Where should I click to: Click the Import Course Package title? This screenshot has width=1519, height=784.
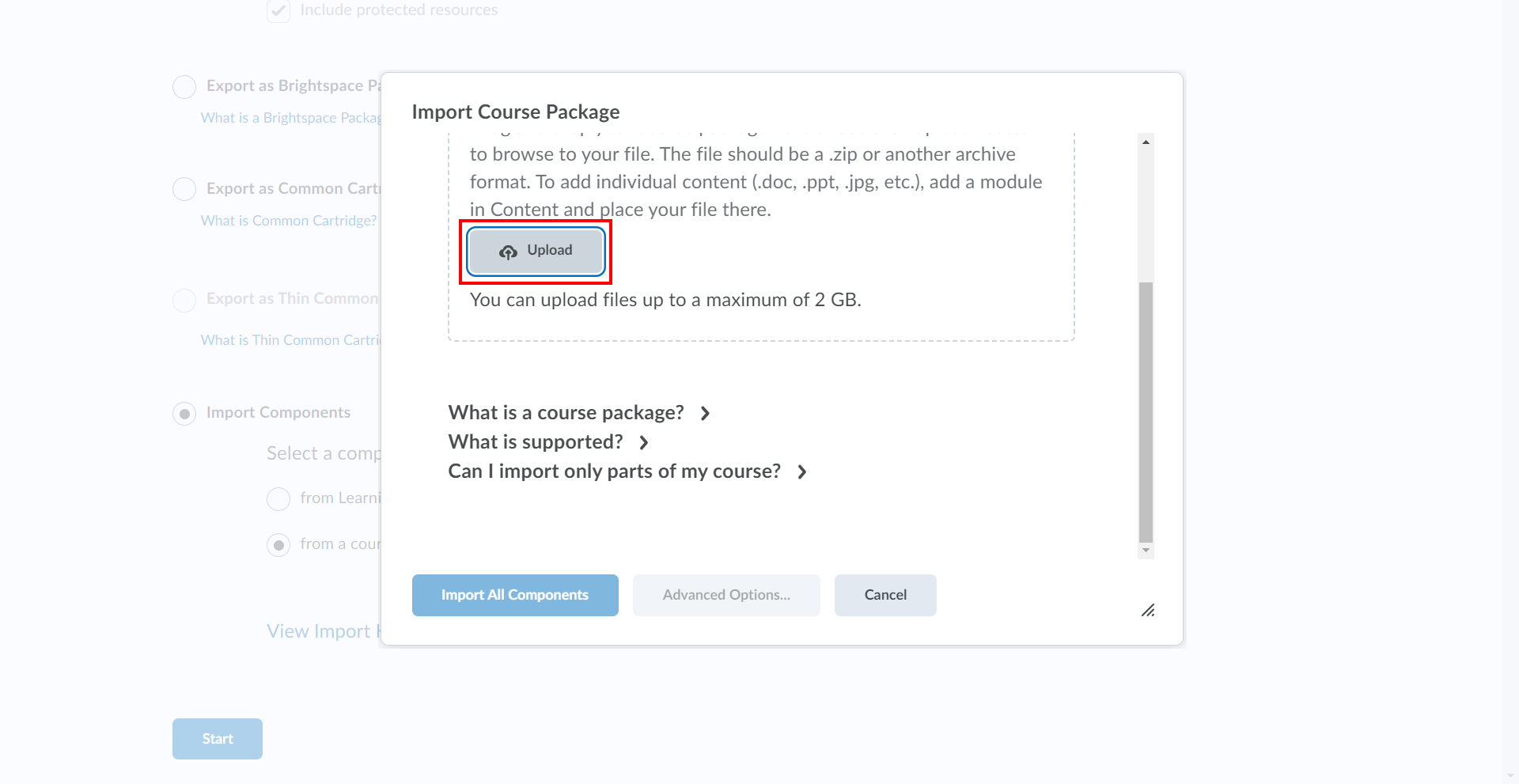(516, 112)
